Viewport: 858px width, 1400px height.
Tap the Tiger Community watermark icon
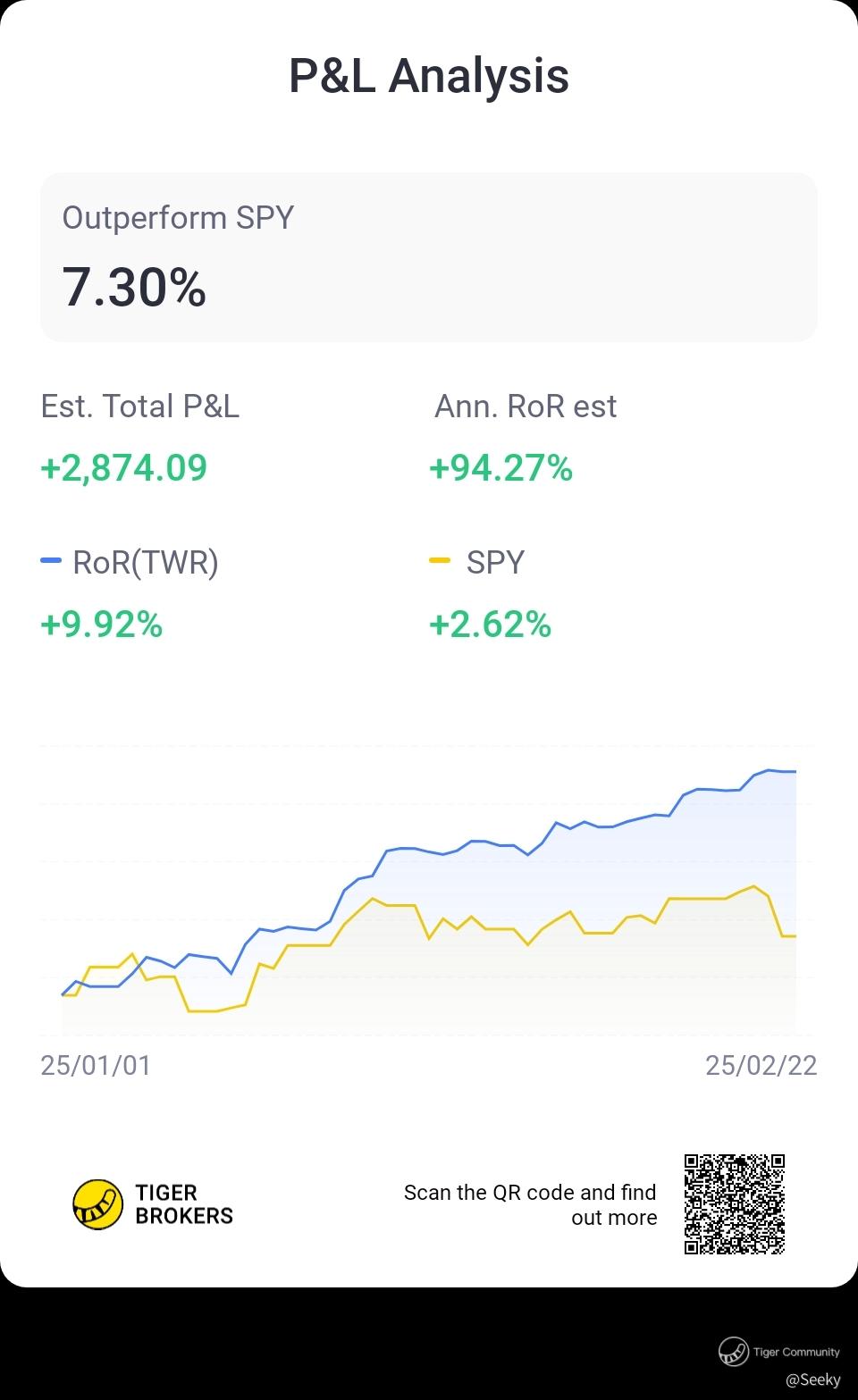pyautogui.click(x=734, y=1352)
